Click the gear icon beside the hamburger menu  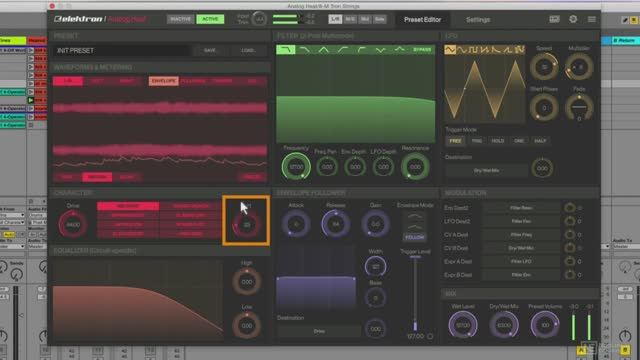[573, 19]
